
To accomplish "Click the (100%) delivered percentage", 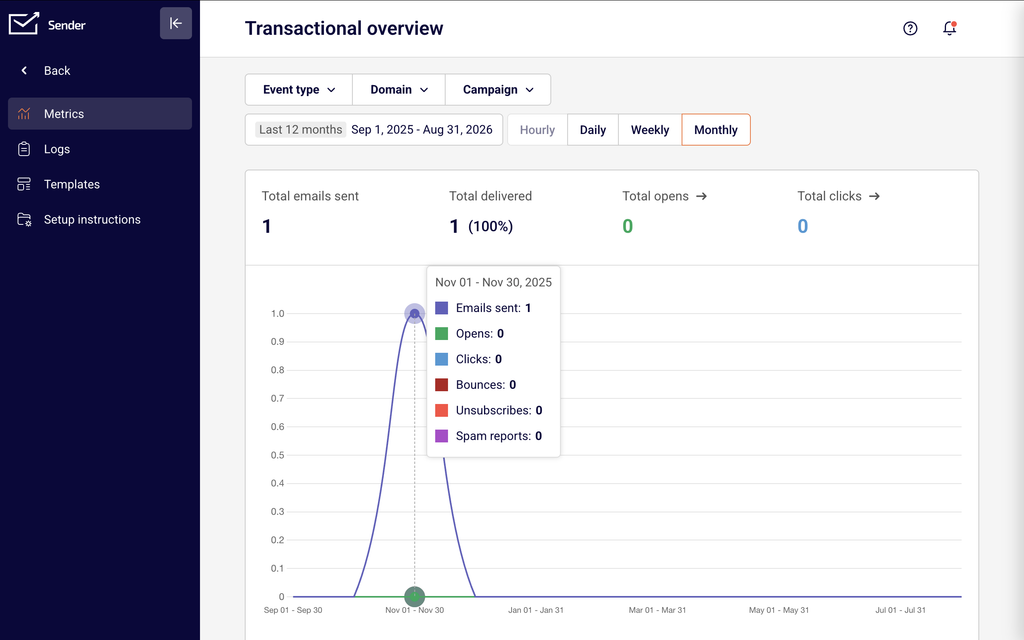I will tap(490, 227).
